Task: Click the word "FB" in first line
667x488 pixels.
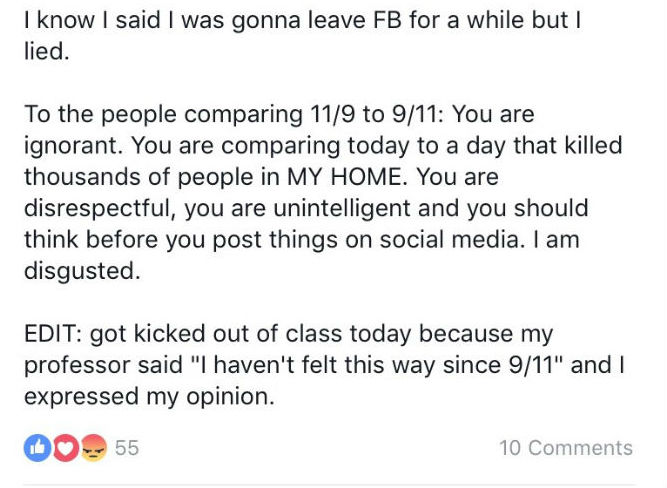Action: click(387, 20)
